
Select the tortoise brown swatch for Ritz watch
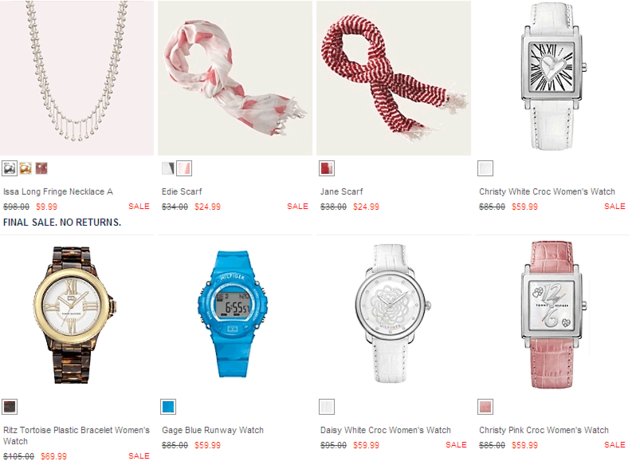(x=9, y=407)
